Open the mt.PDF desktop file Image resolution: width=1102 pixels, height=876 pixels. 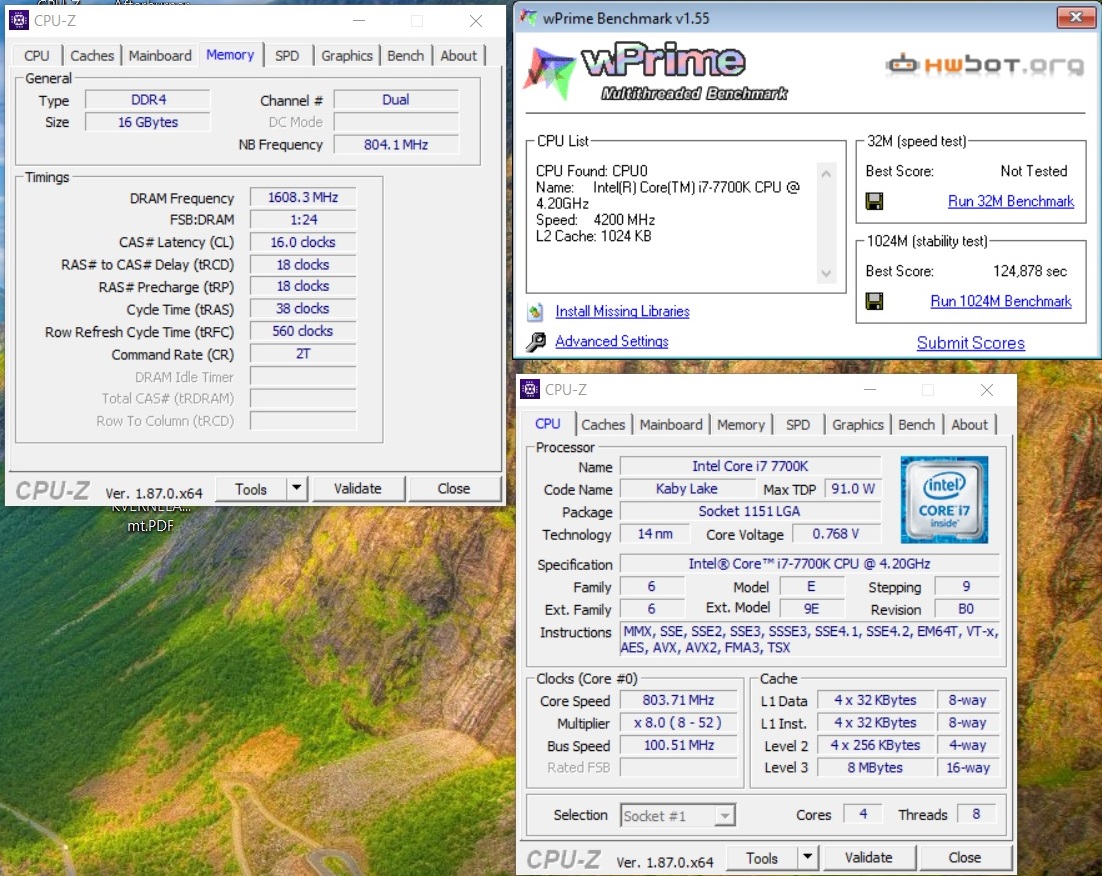150,525
